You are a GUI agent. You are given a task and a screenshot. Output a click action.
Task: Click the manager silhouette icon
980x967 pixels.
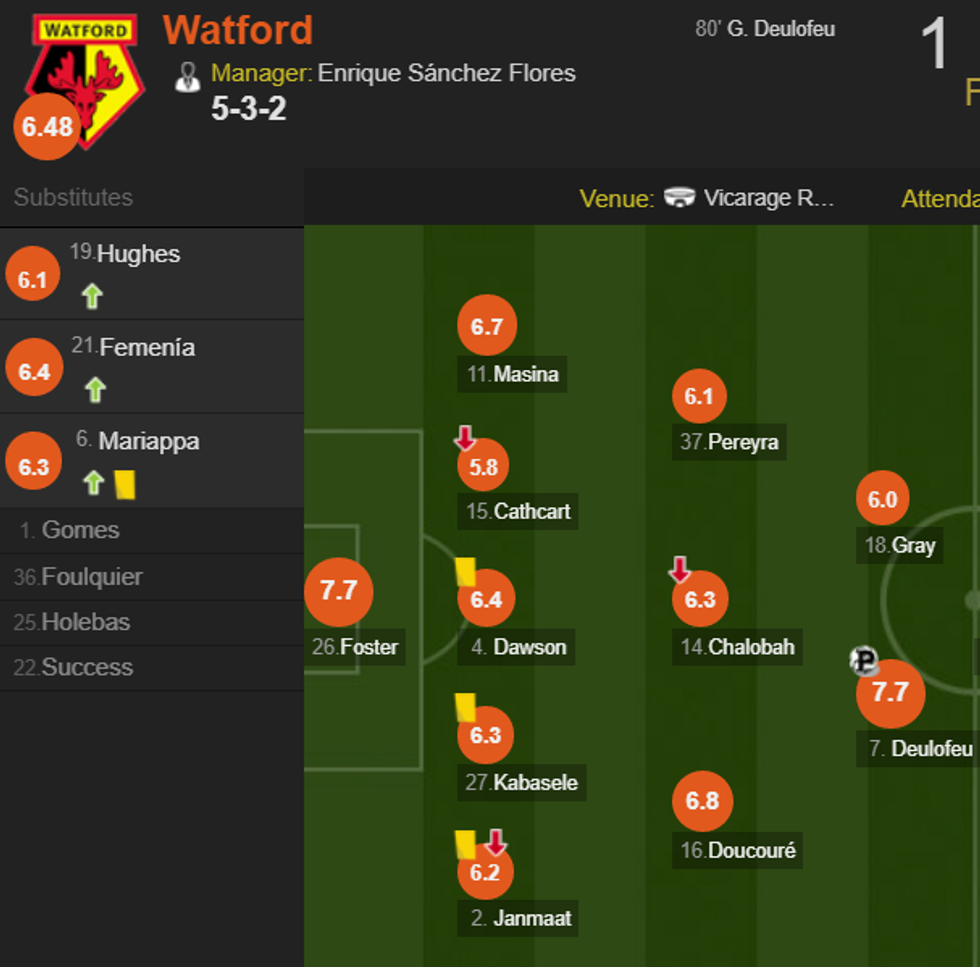(x=187, y=76)
